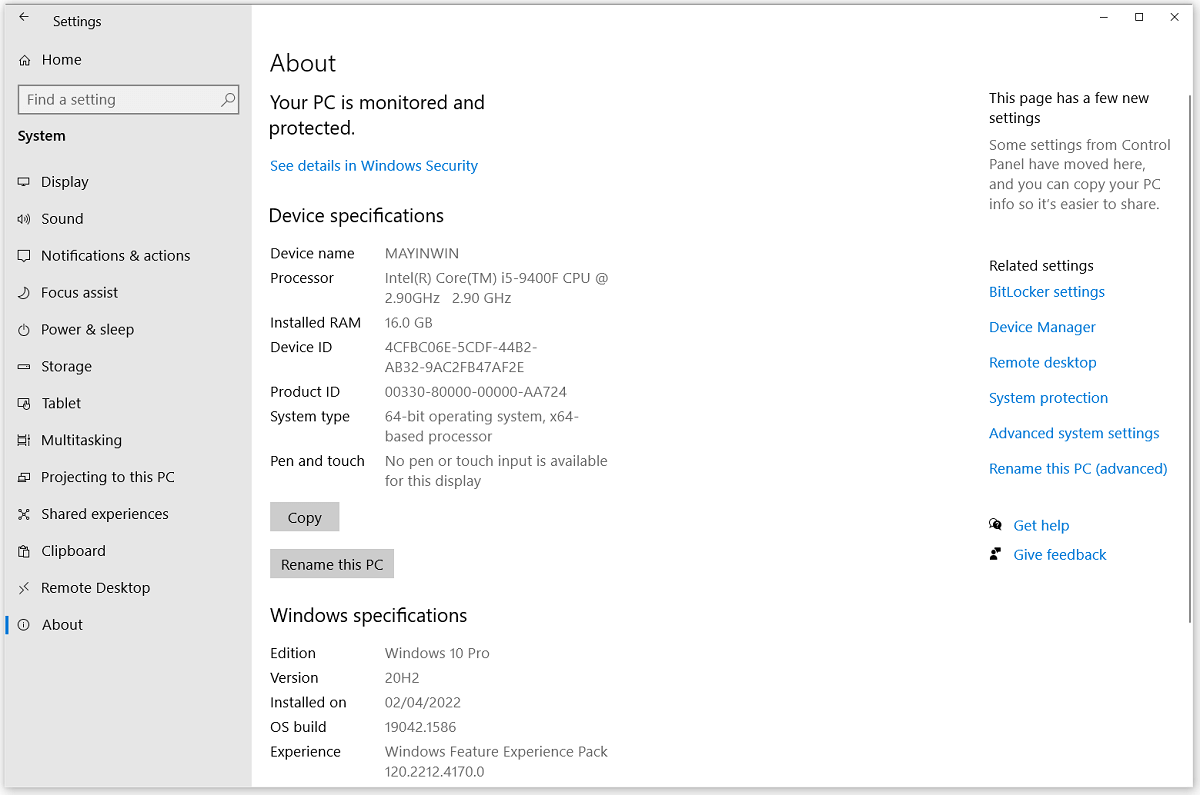Click the search magnifier icon
Screen dimensions: 1200x795
pos(228,99)
